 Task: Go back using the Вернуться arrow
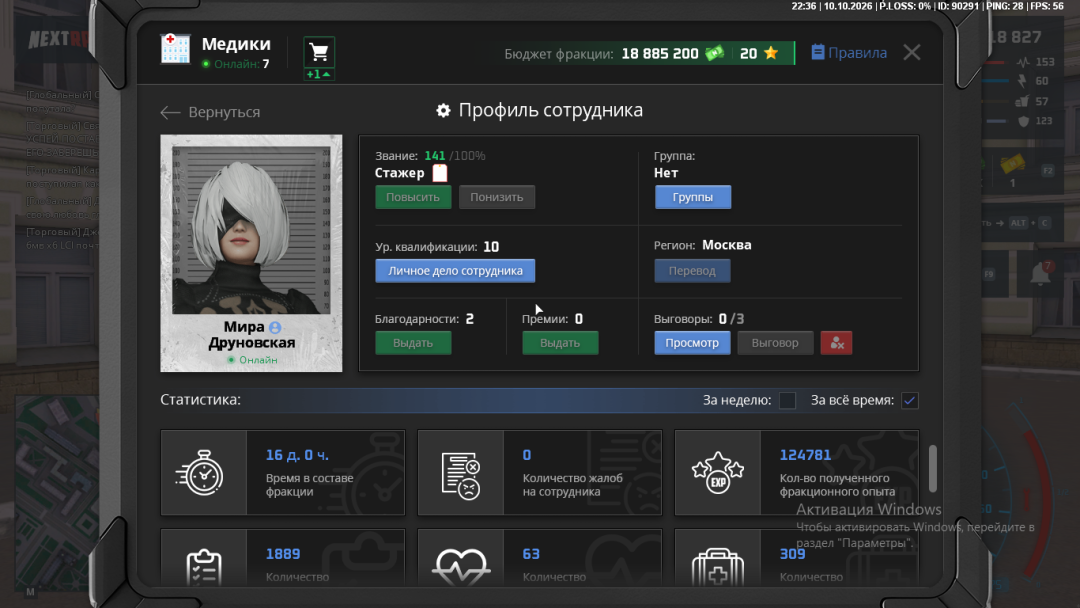[x=210, y=112]
